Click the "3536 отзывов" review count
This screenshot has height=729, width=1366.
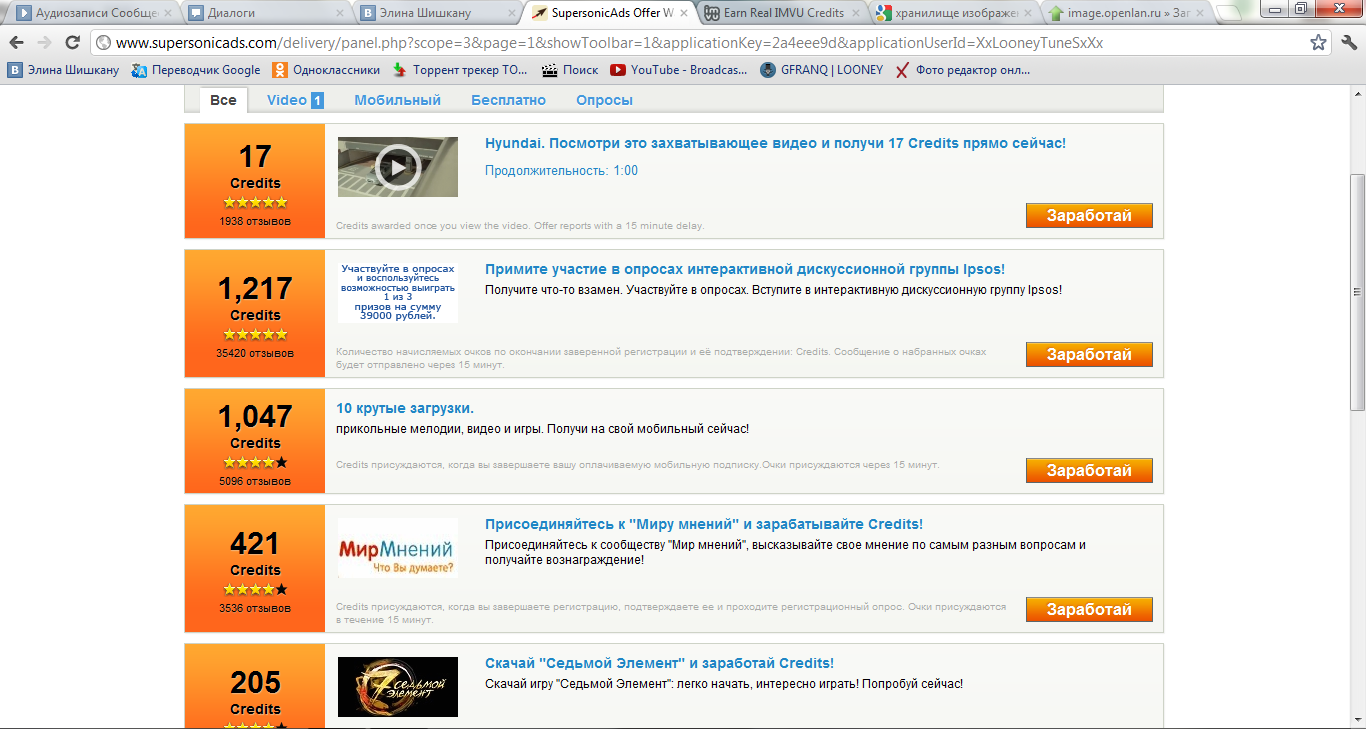pyautogui.click(x=255, y=608)
